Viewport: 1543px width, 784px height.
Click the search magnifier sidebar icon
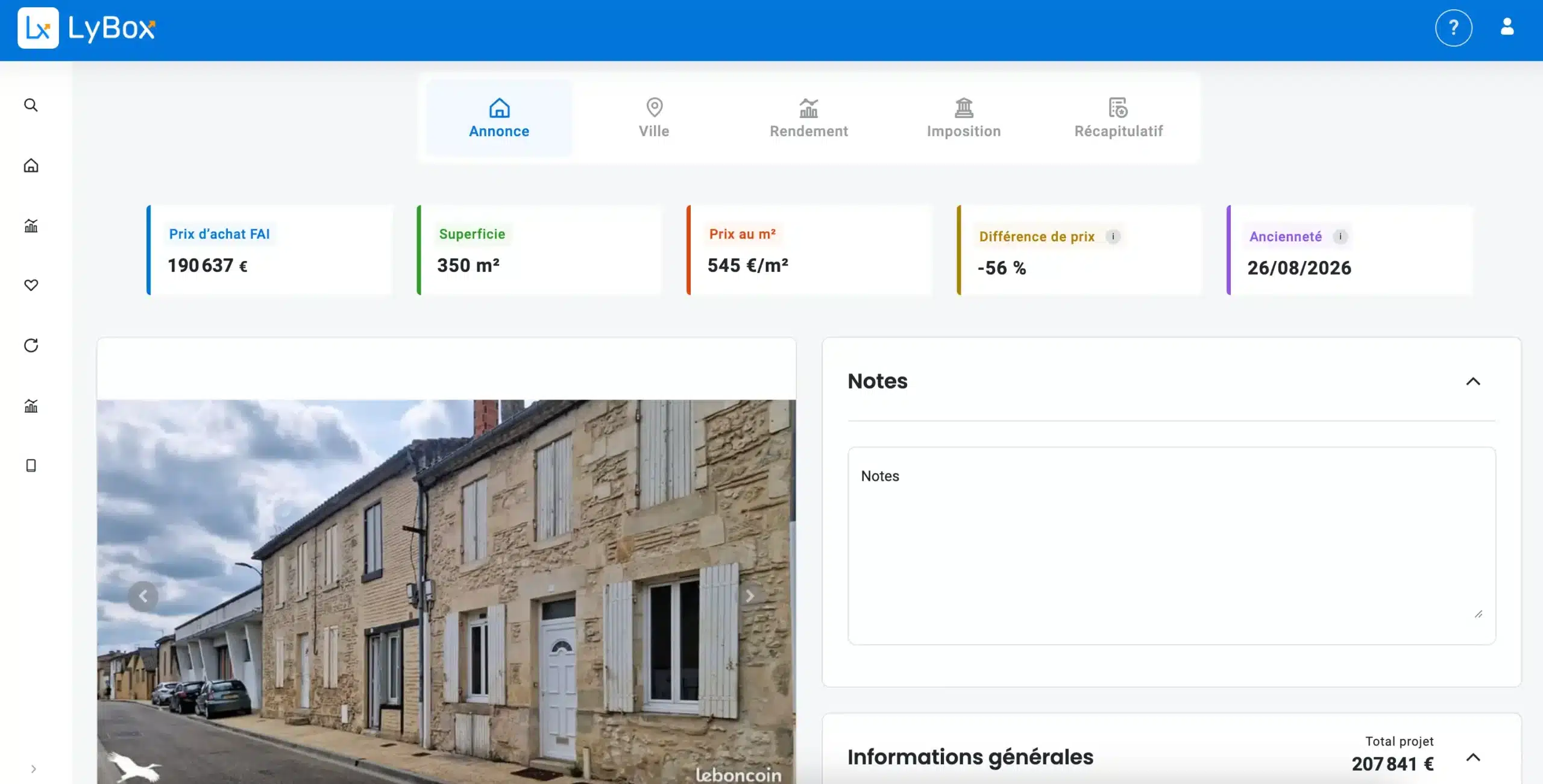(31, 105)
